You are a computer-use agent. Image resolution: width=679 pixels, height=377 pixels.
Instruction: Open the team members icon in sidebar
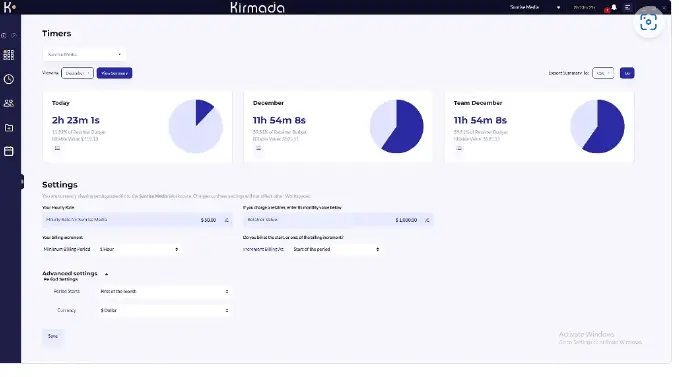click(9, 103)
